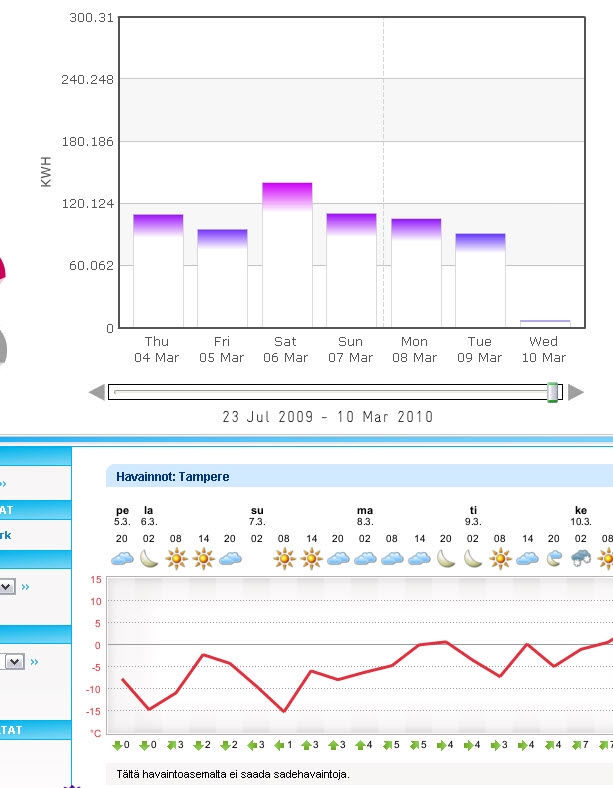Click the » link beside the upper dropdown
This screenshot has height=788, width=613.
[x=25, y=587]
